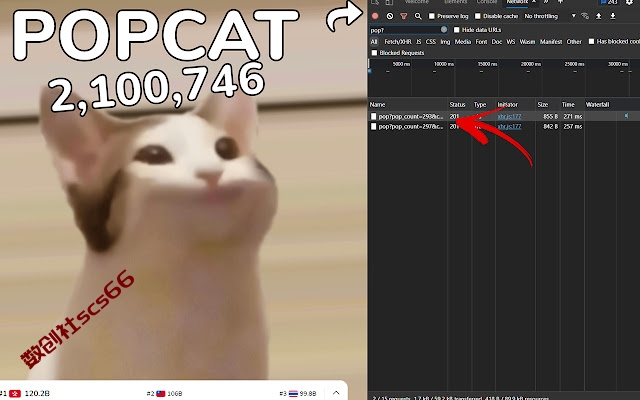This screenshot has width=640, height=400.
Task: Open DevTools settings gear
Action: (629, 2)
